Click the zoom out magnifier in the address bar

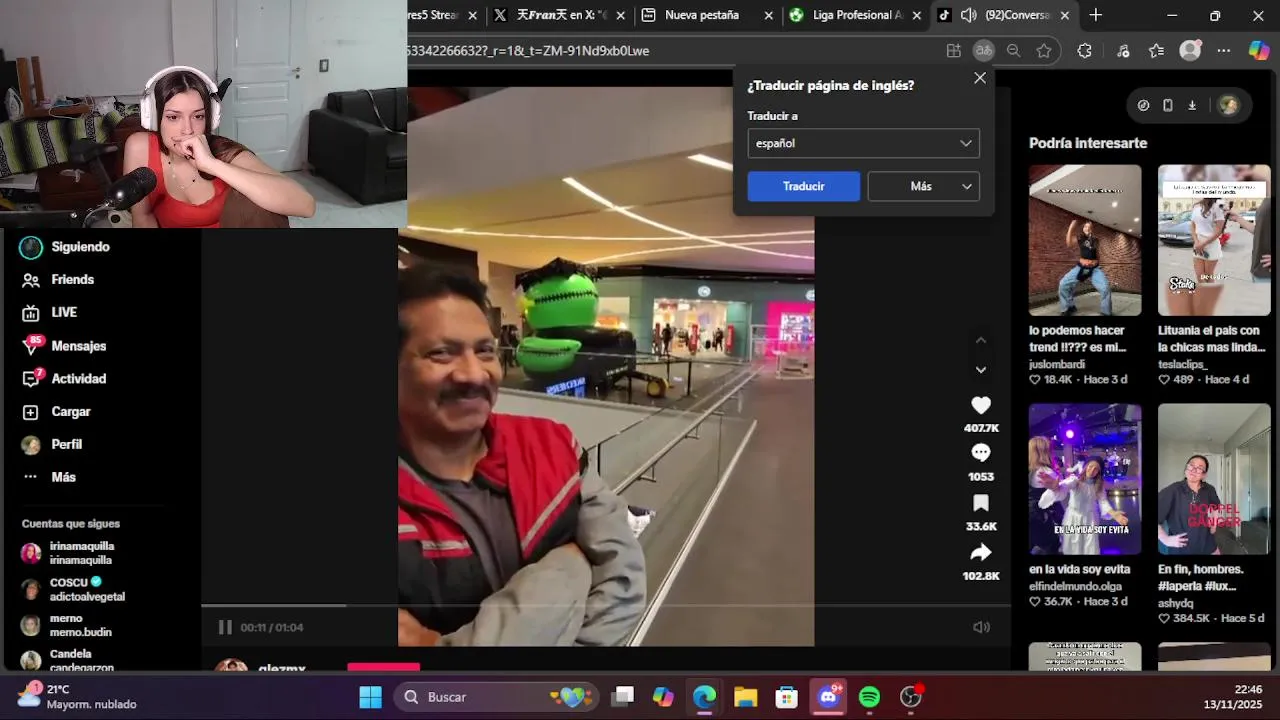[1014, 51]
